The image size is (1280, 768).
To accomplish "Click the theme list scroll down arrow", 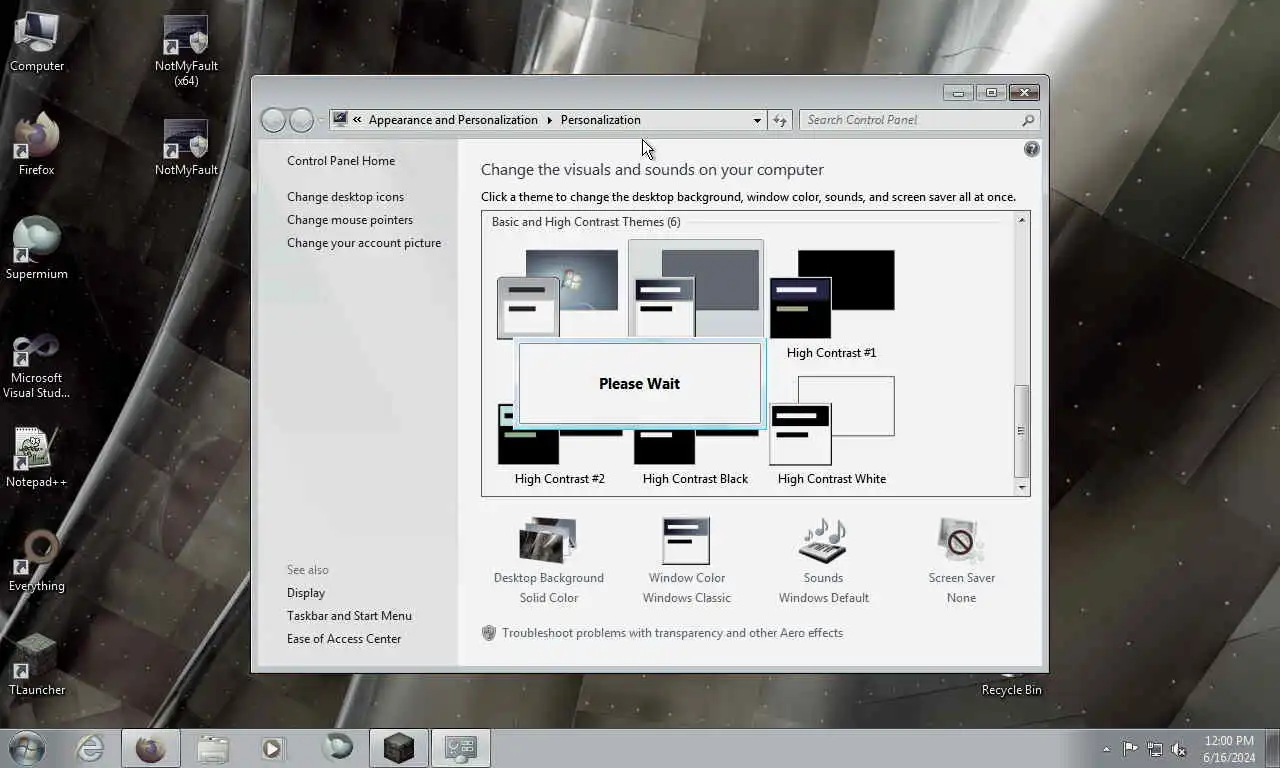I will coord(1021,487).
